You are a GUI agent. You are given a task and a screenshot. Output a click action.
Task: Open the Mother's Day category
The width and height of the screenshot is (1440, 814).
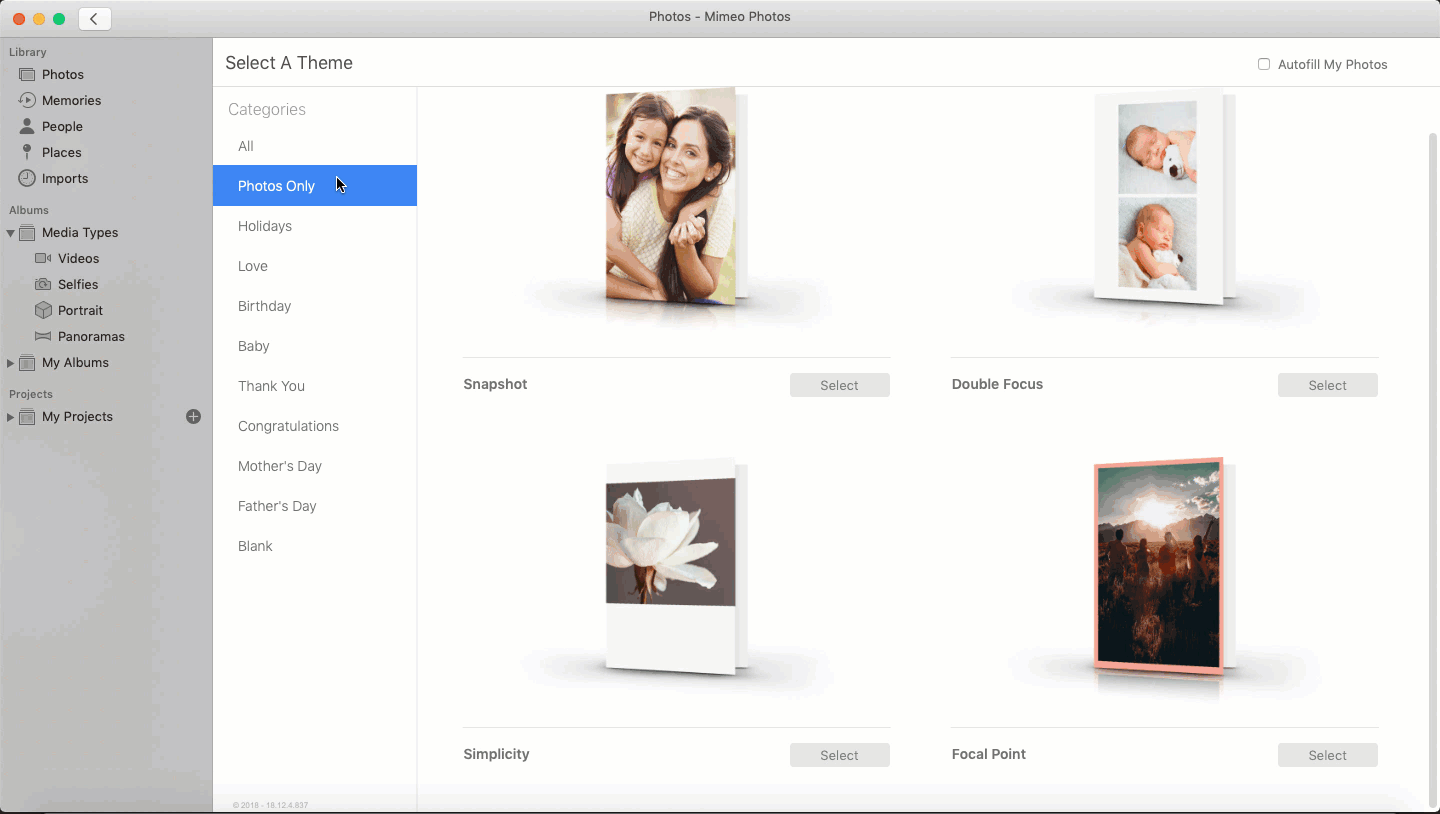(x=315, y=466)
